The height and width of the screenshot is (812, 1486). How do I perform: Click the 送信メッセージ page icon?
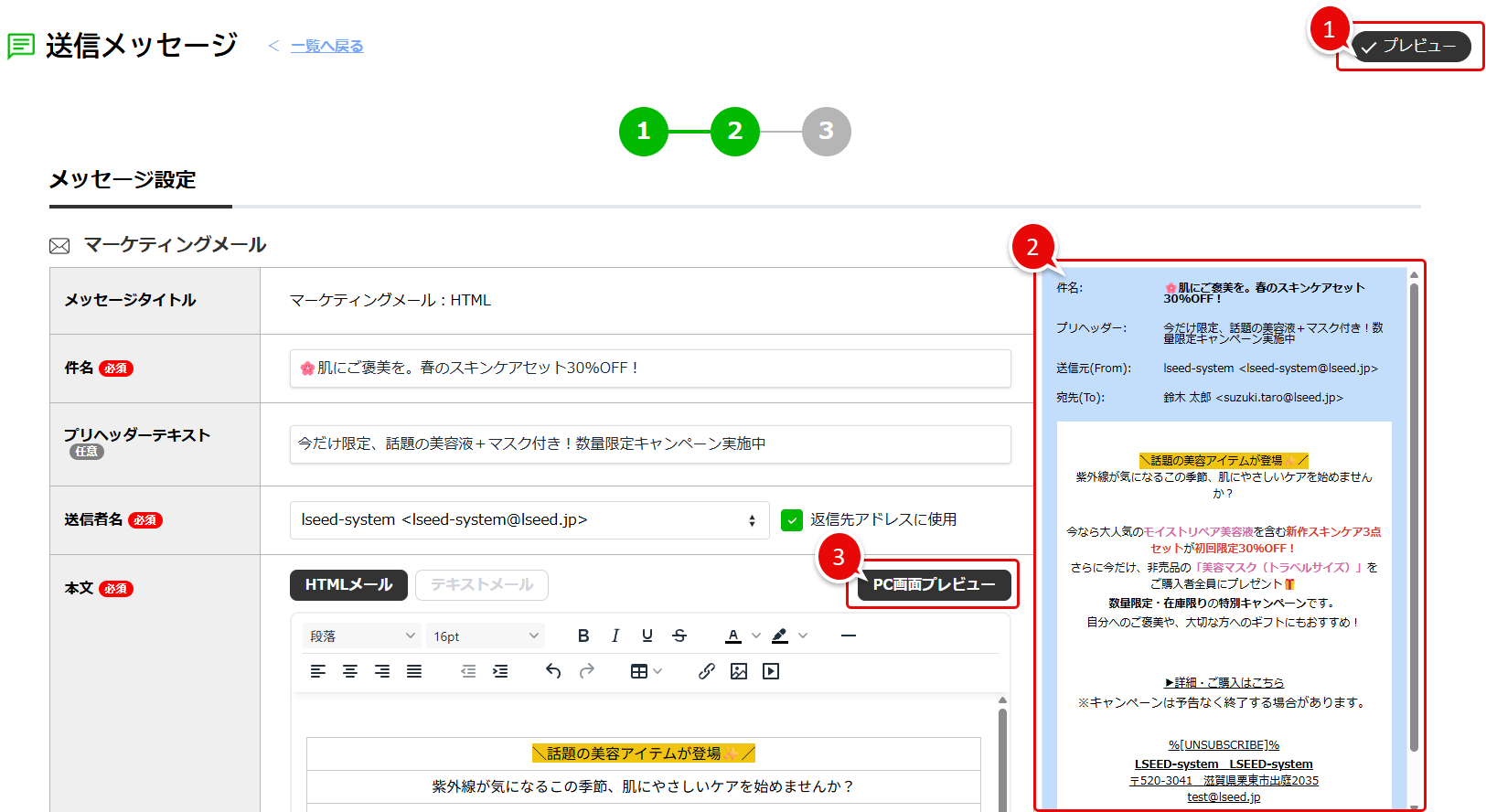pos(21,46)
